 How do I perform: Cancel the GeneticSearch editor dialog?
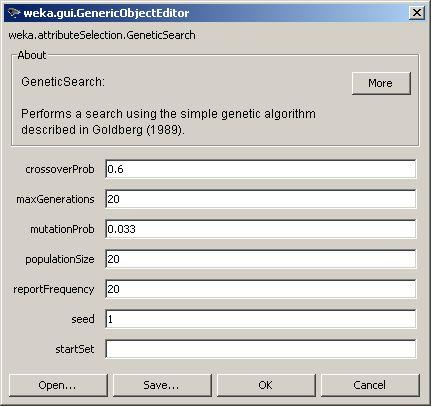tap(370, 385)
